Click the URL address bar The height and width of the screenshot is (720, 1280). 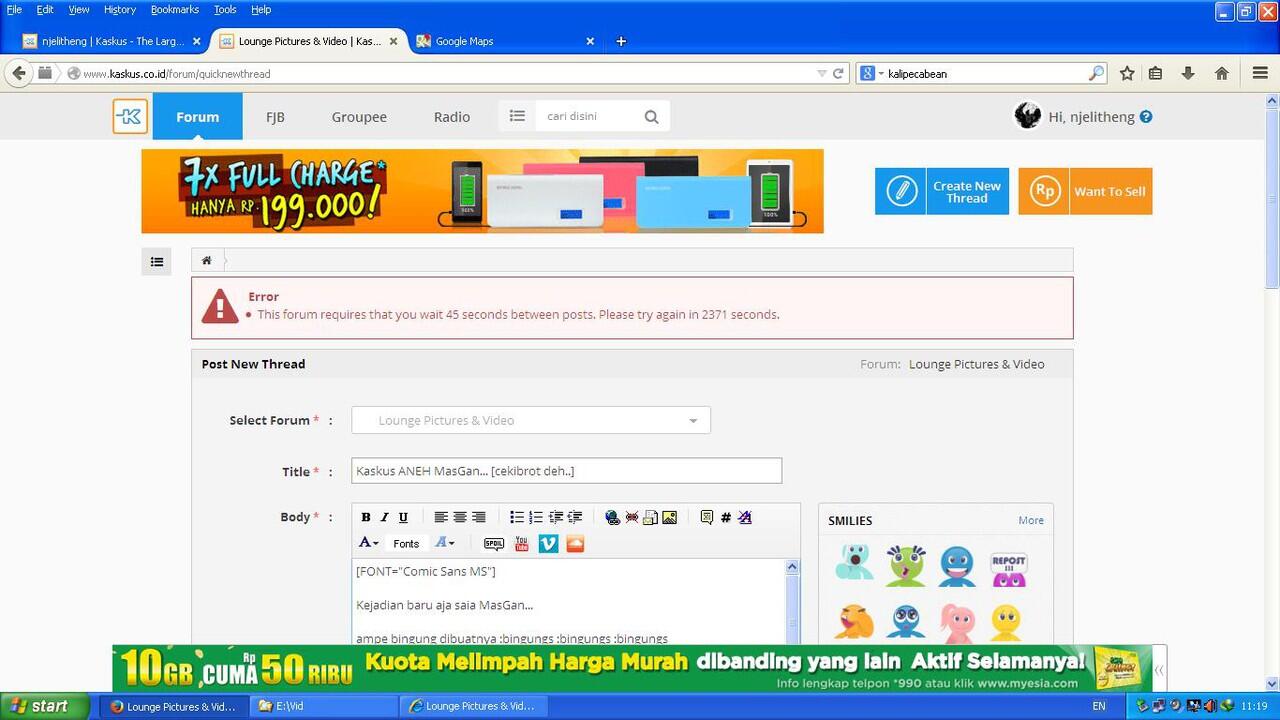[440, 73]
